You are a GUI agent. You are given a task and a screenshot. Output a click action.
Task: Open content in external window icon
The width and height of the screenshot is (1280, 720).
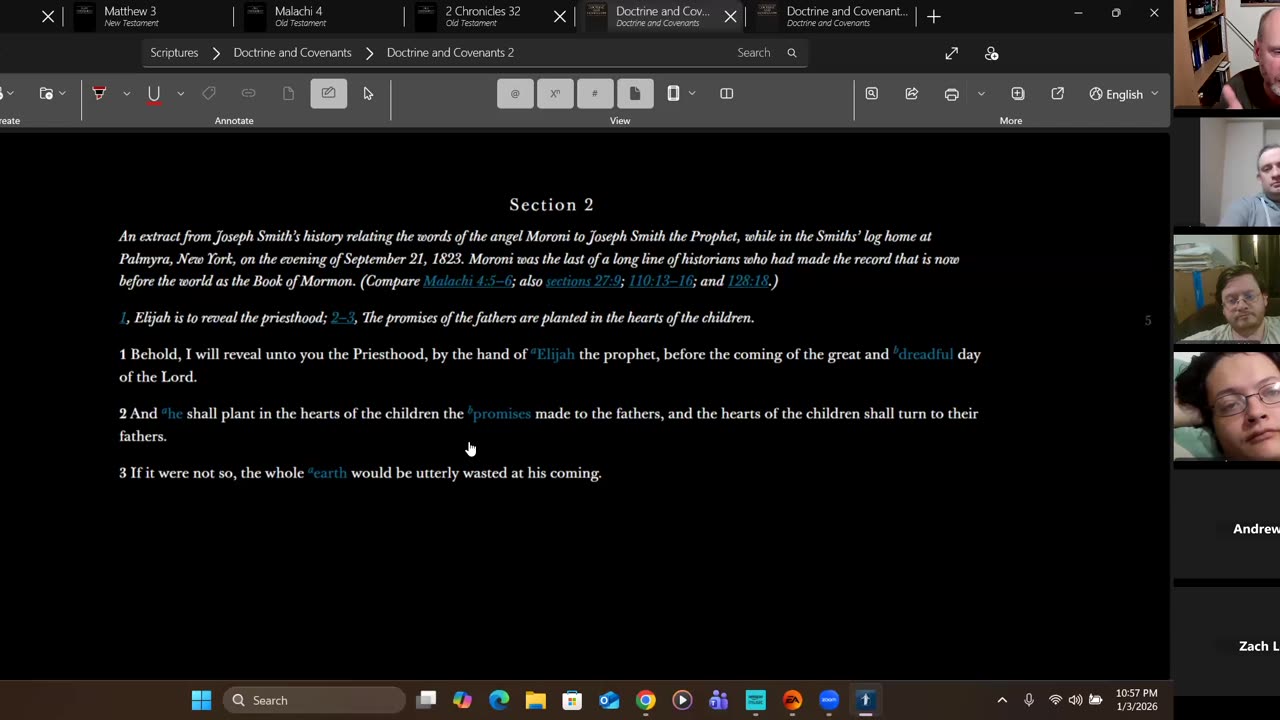pyautogui.click(x=1058, y=93)
